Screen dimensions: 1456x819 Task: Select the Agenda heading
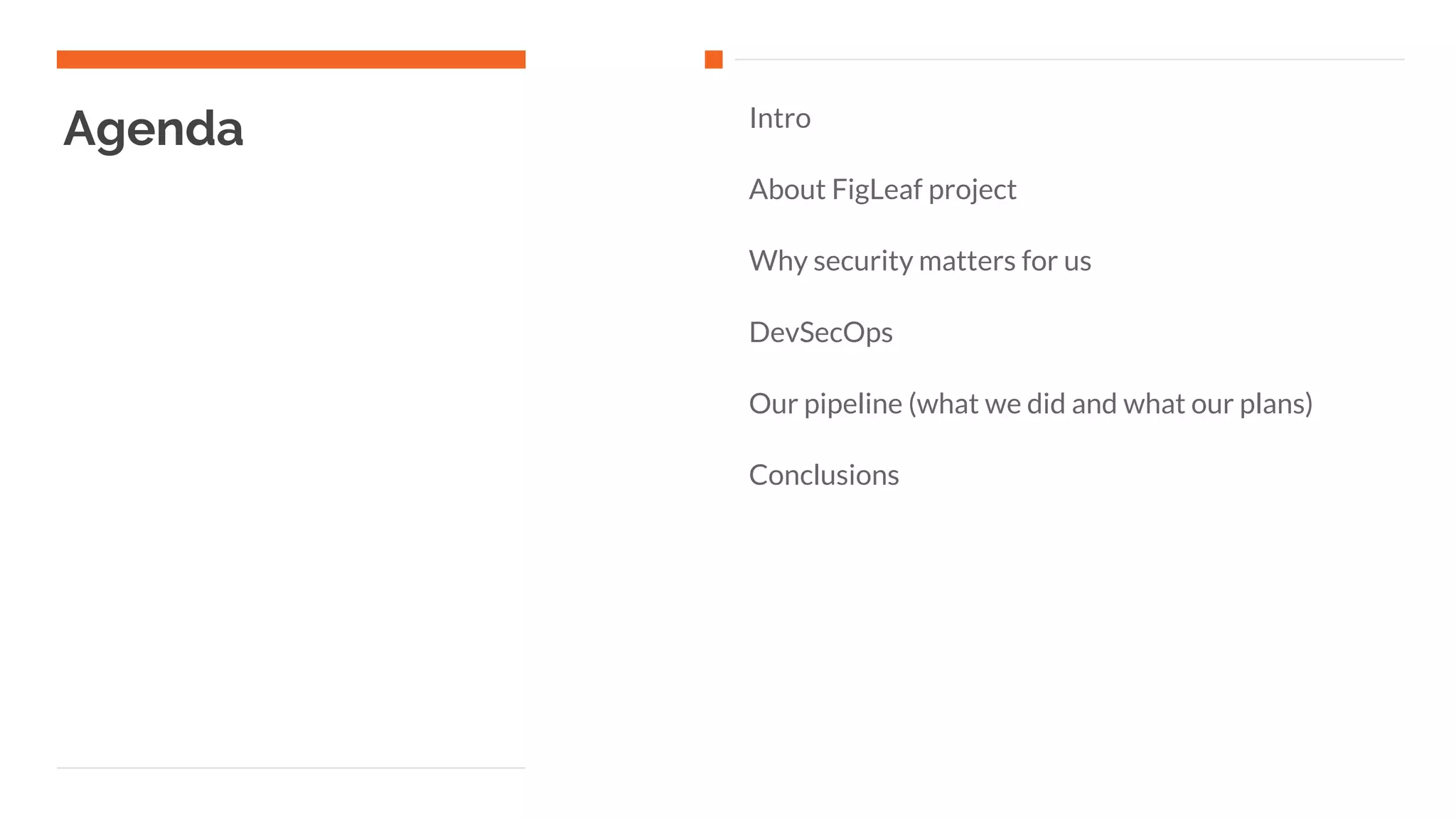pos(154,130)
